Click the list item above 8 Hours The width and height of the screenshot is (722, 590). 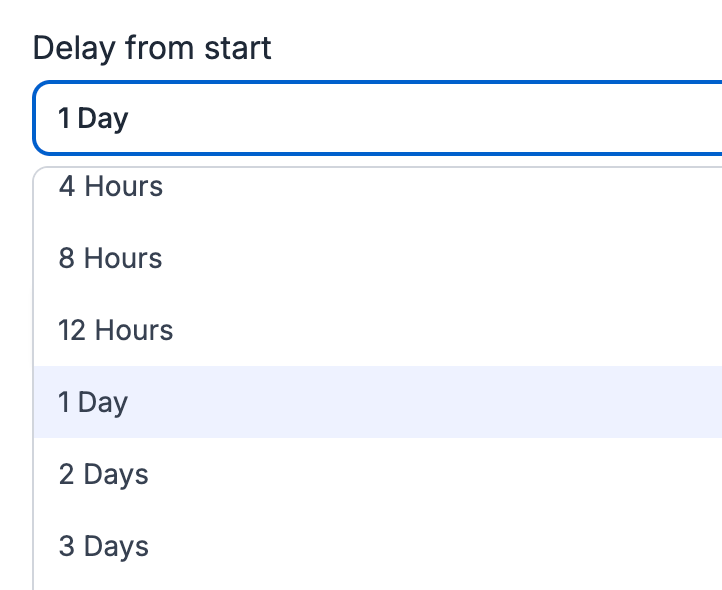(378, 187)
